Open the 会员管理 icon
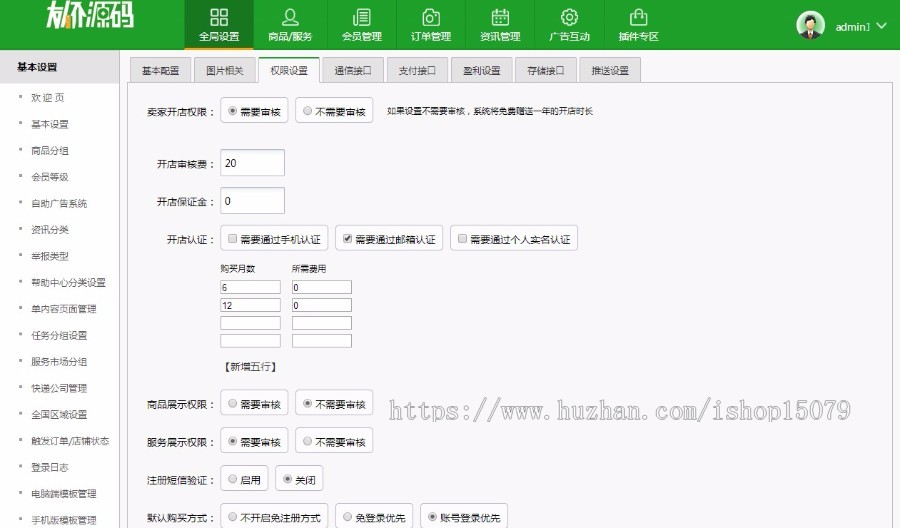Image resolution: width=900 pixels, height=528 pixels. (x=361, y=17)
